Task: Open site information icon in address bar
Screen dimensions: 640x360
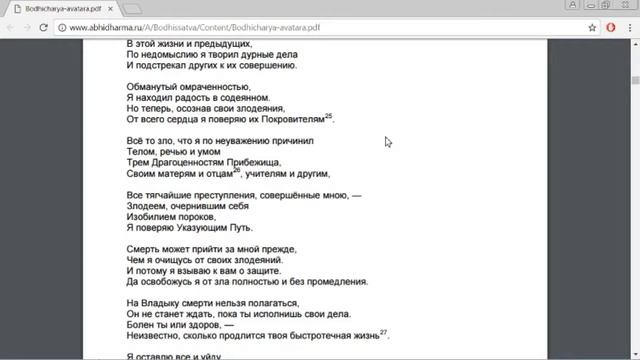Action: [x=62, y=28]
